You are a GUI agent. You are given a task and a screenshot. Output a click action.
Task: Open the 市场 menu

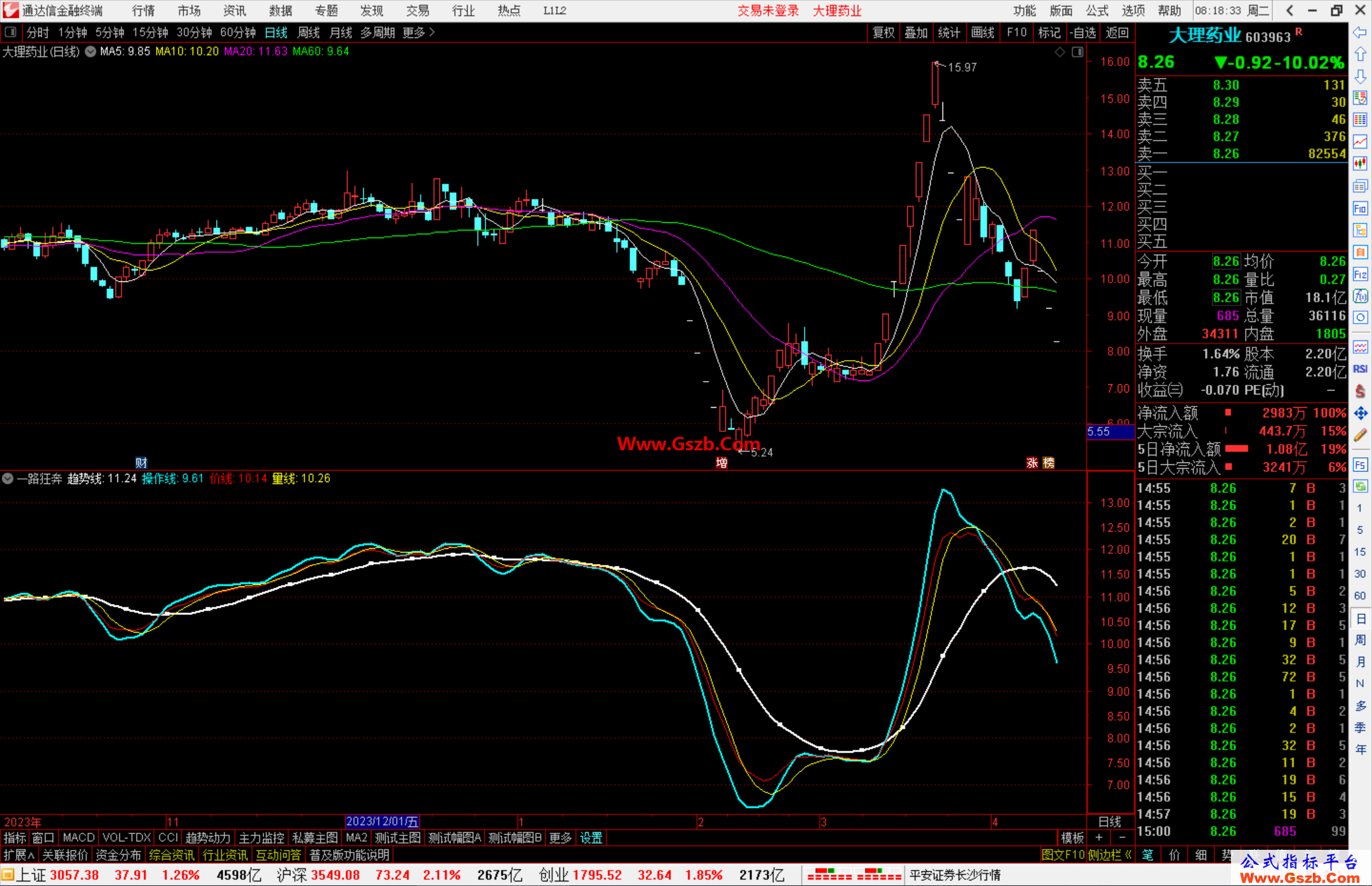coord(189,11)
